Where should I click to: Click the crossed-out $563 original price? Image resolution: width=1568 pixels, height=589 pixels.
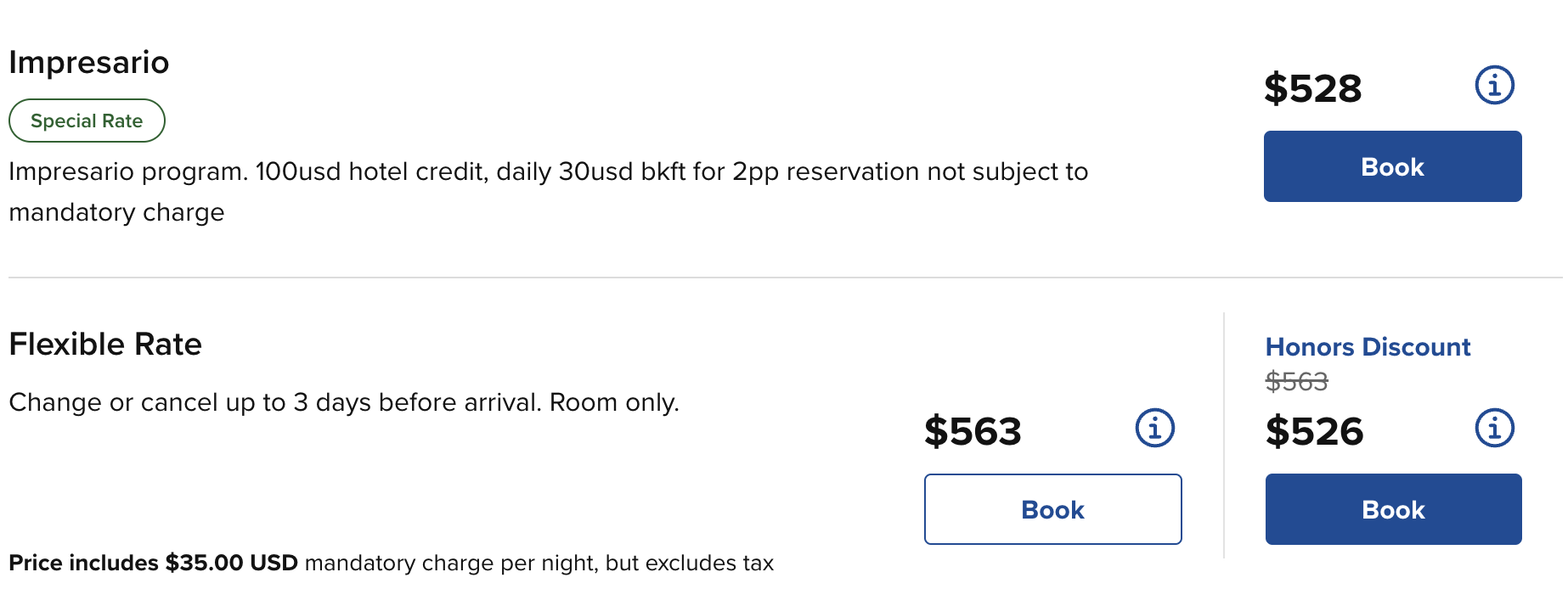tap(1296, 382)
